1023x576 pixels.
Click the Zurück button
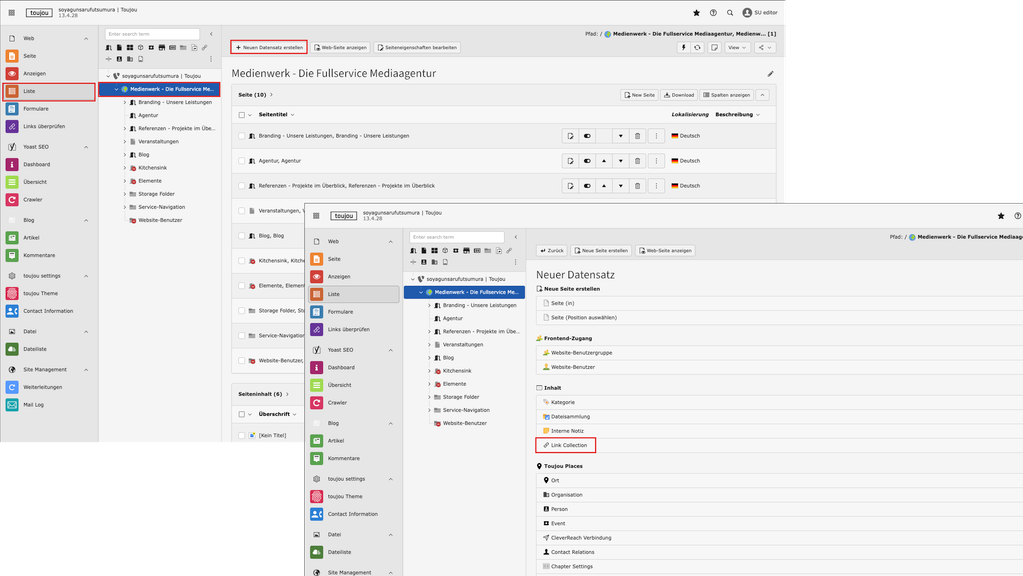click(553, 251)
